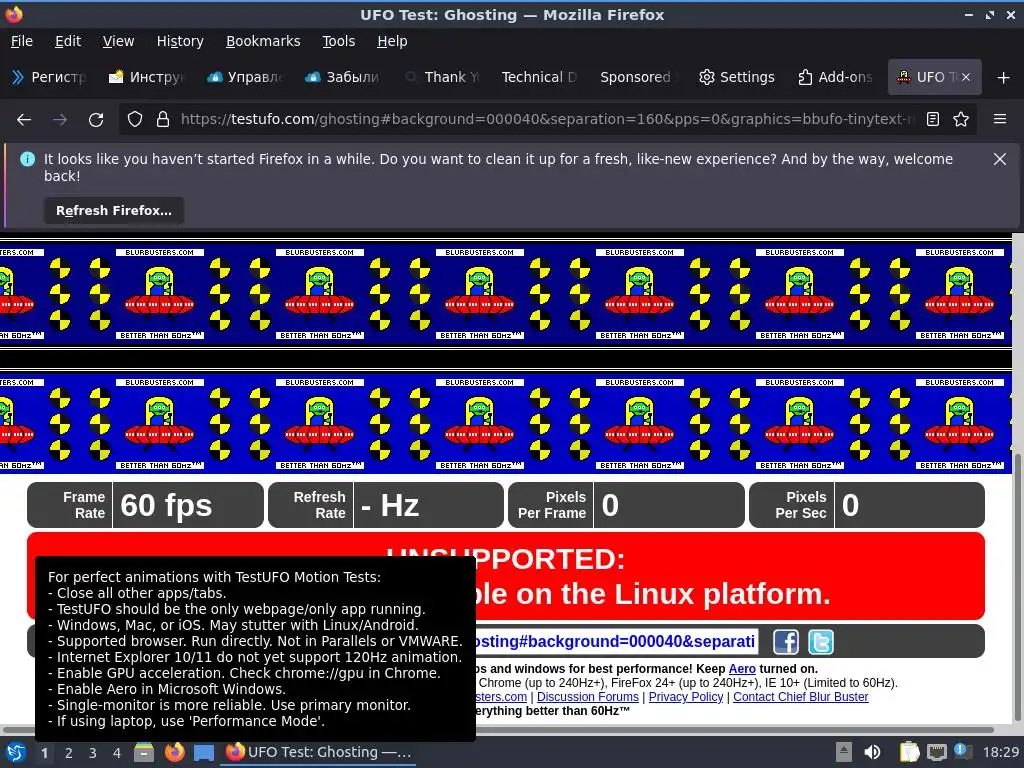Switch to the Technical D tab

(x=539, y=77)
